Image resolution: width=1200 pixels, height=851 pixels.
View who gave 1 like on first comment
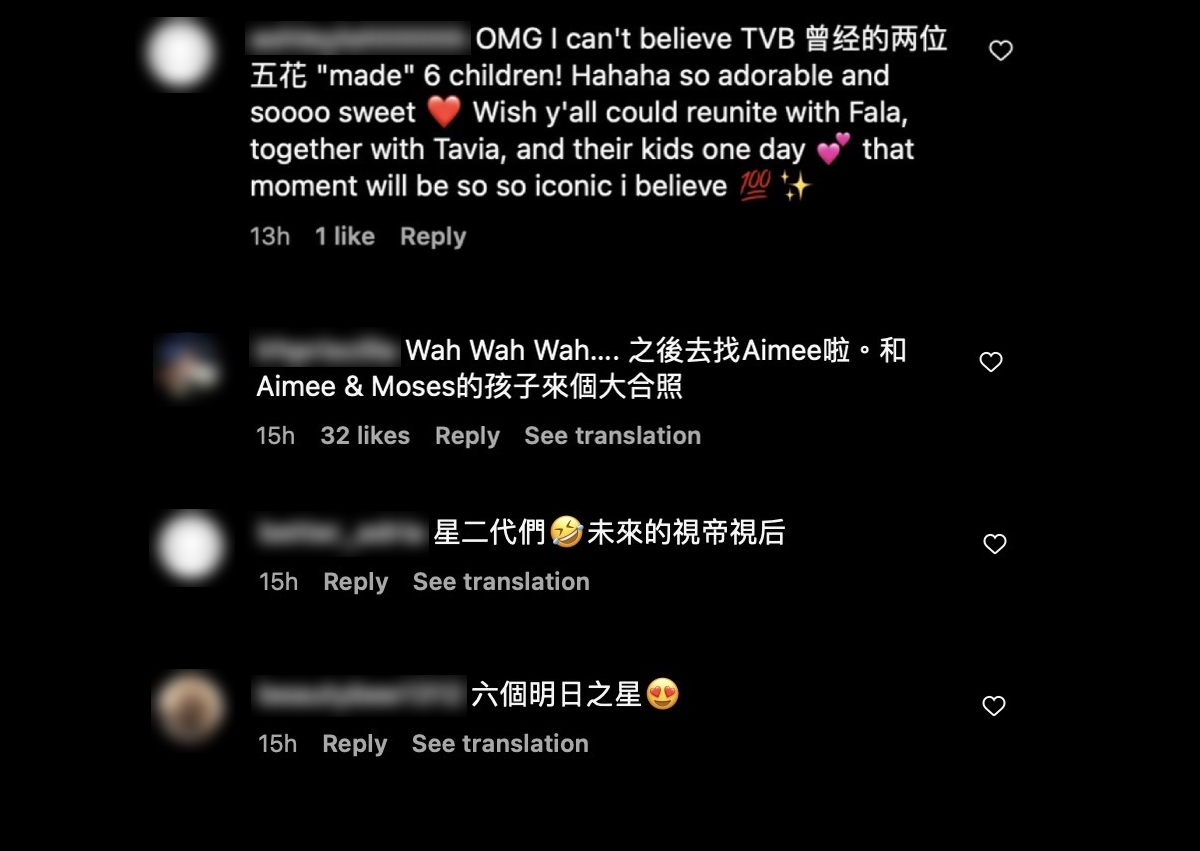pyautogui.click(x=345, y=237)
